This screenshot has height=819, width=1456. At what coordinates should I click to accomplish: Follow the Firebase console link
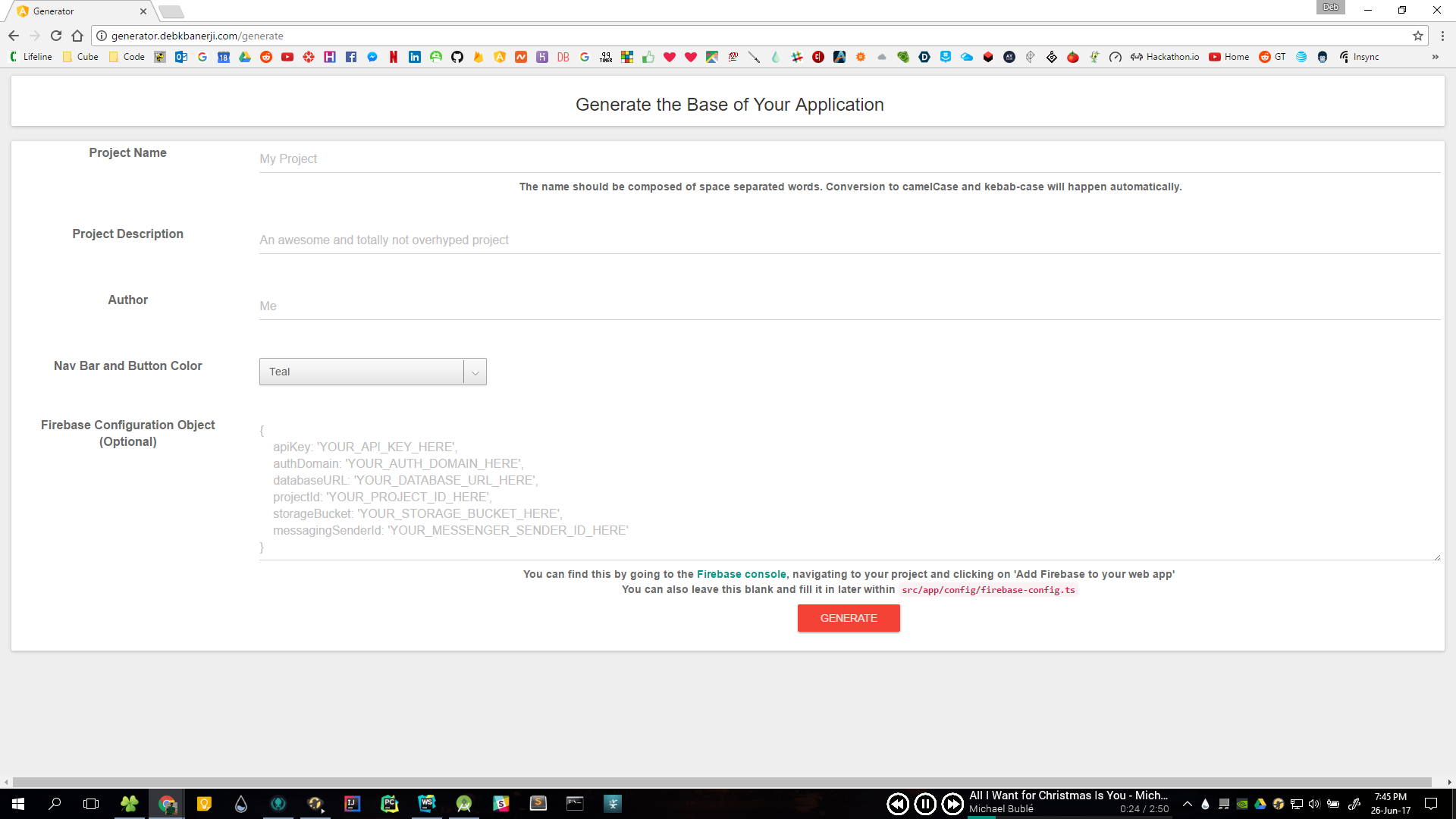[741, 574]
